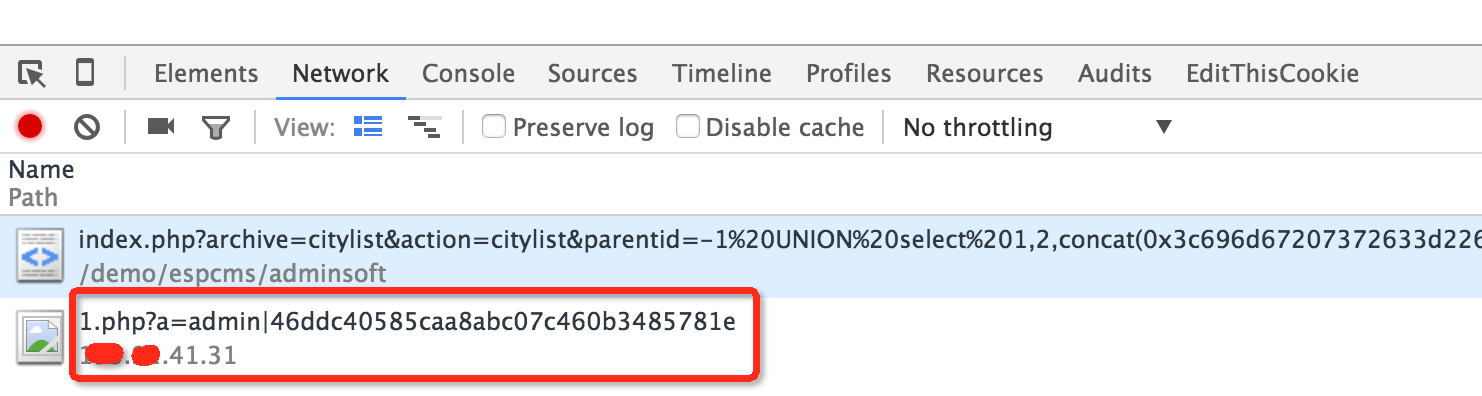1482x396 pixels.
Task: Enable the Preserve log checkbox
Action: tap(493, 127)
